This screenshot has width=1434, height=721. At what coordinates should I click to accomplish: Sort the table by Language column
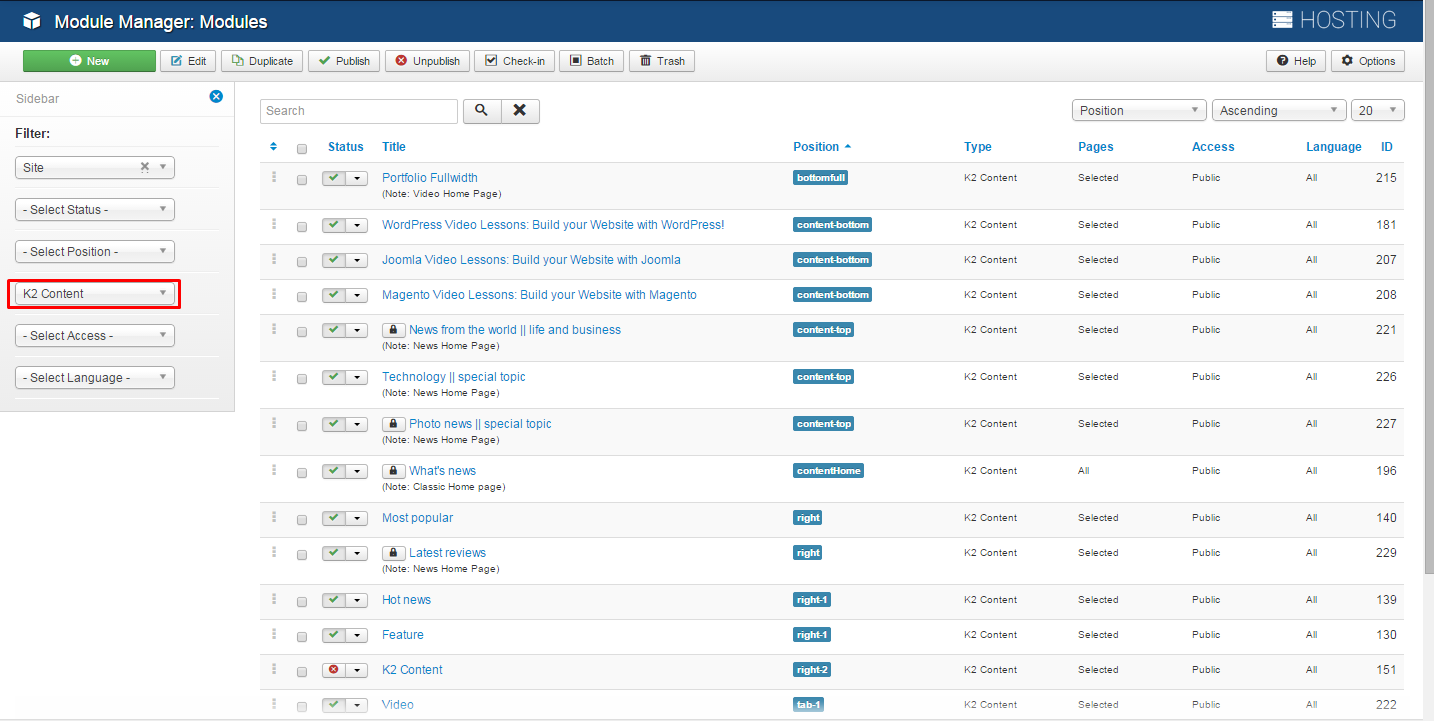pos(1334,147)
